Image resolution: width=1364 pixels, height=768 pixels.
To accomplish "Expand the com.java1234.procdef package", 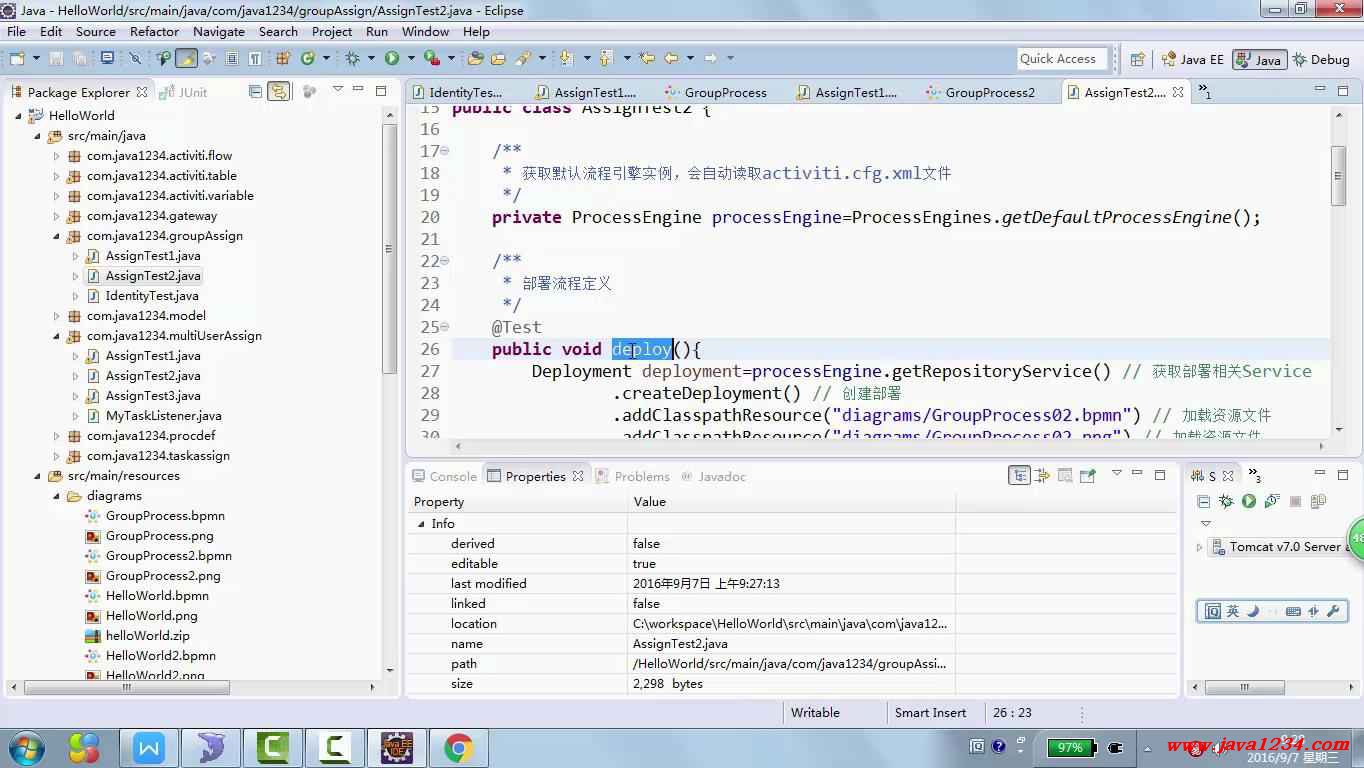I will click(57, 436).
